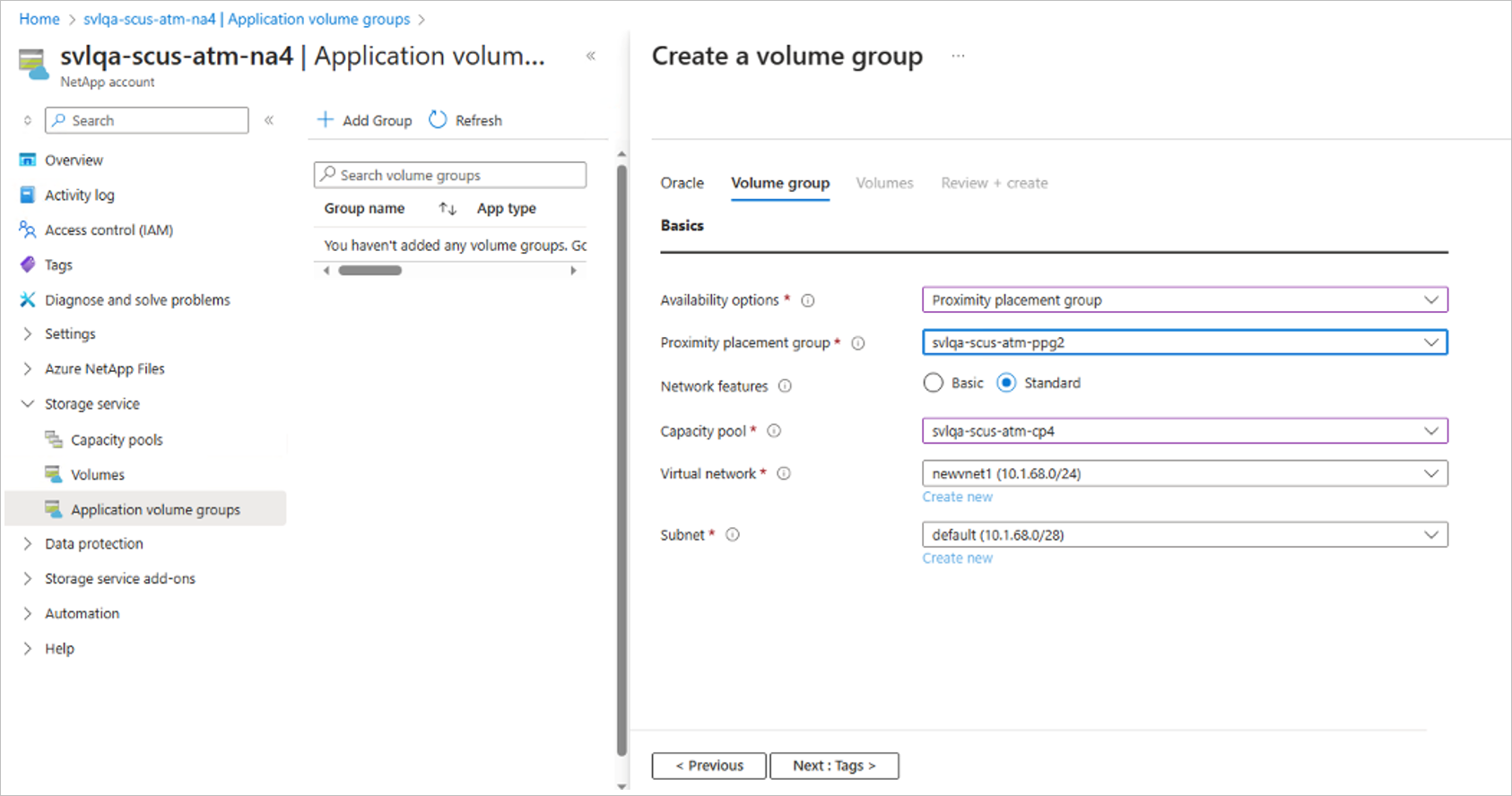
Task: Open the Availability options dropdown
Action: click(x=1185, y=299)
